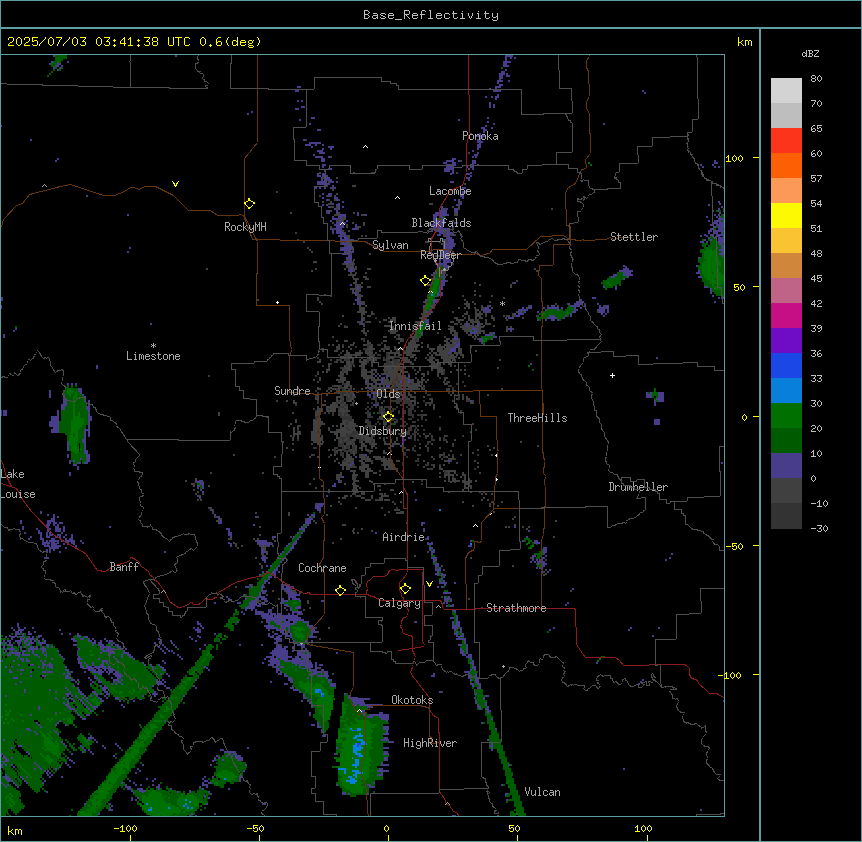Select the purple 39-36 dBZ legend swatch
The width and height of the screenshot is (862, 842).
pyautogui.click(x=786, y=341)
